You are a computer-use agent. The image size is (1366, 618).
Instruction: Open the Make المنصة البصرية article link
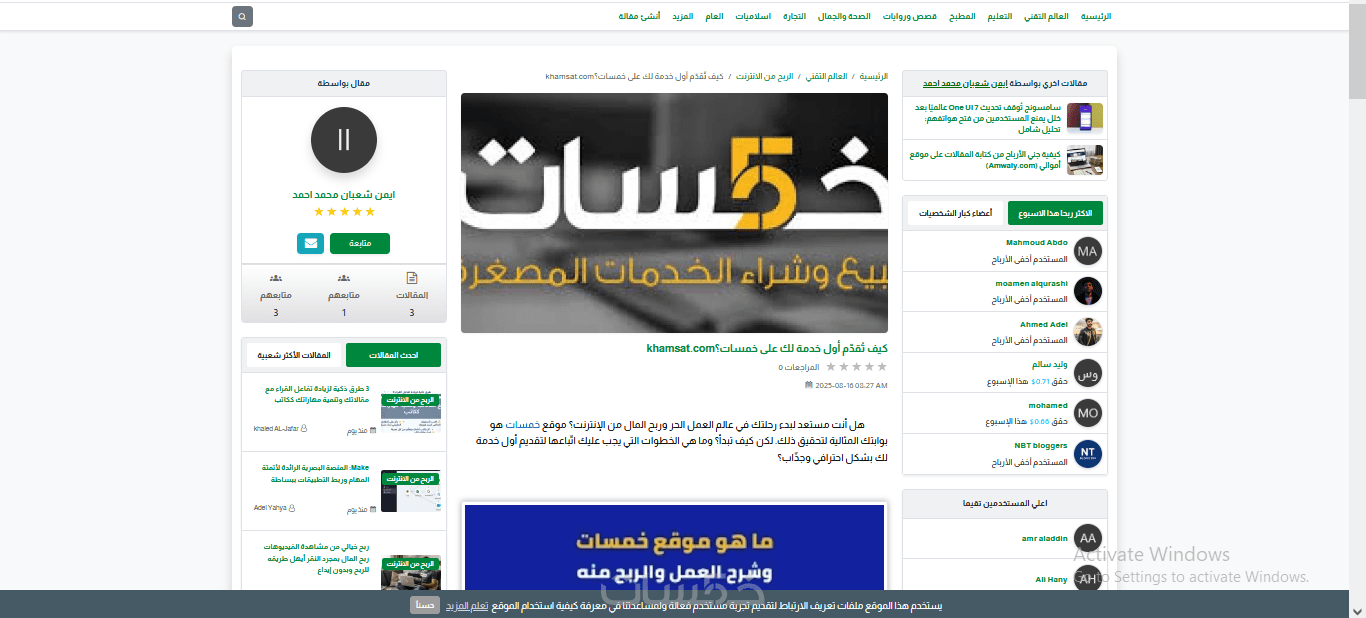(x=316, y=474)
